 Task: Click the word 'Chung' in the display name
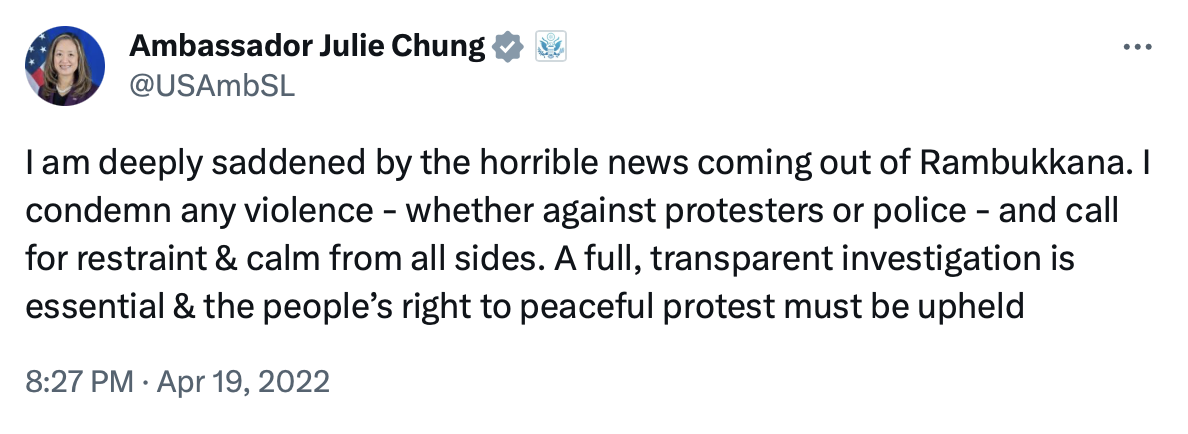pyautogui.click(x=438, y=48)
